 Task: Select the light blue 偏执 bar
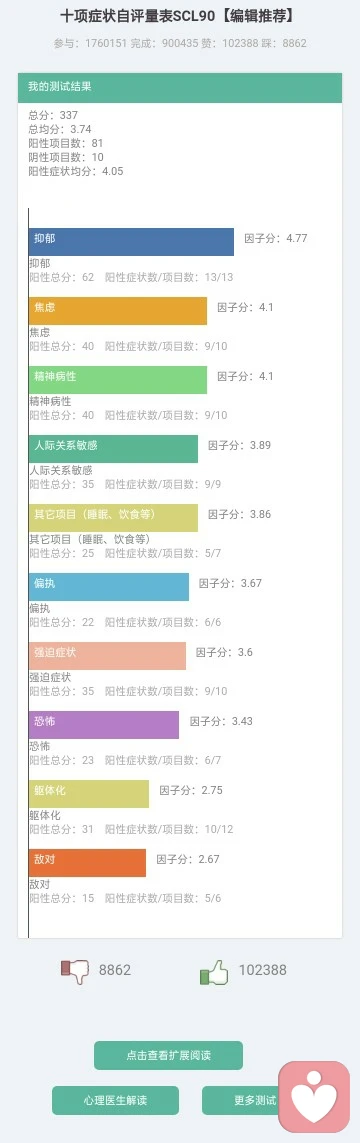pos(109,587)
